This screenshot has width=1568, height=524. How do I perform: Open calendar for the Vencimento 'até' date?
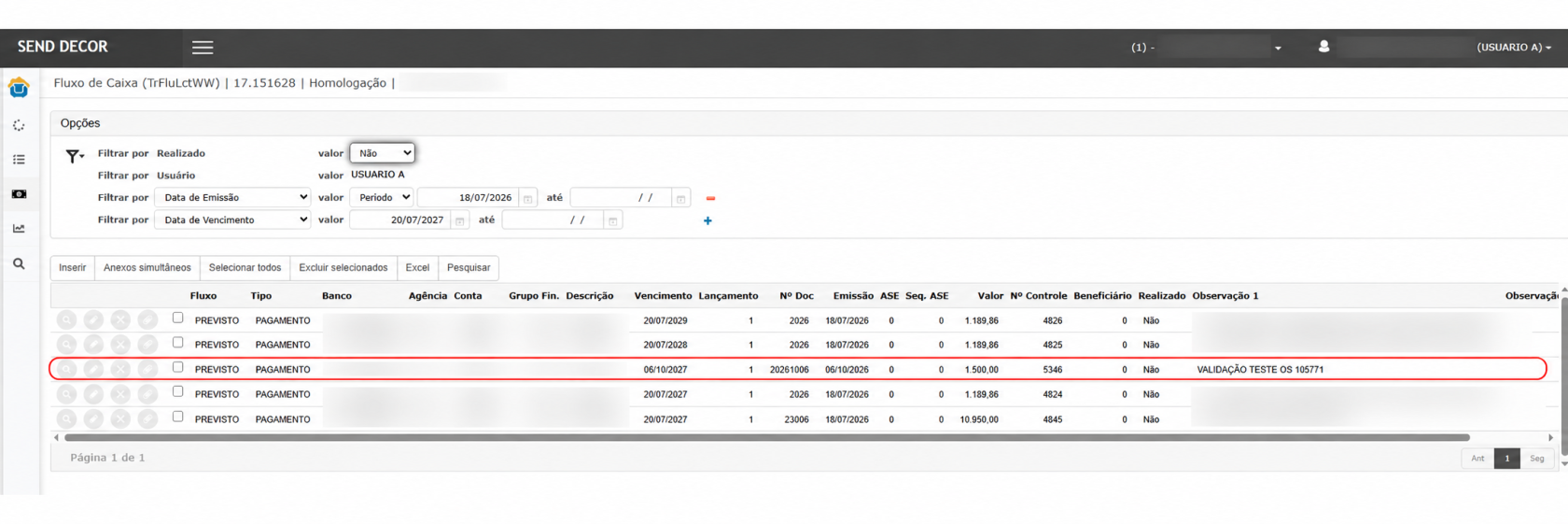click(x=612, y=220)
